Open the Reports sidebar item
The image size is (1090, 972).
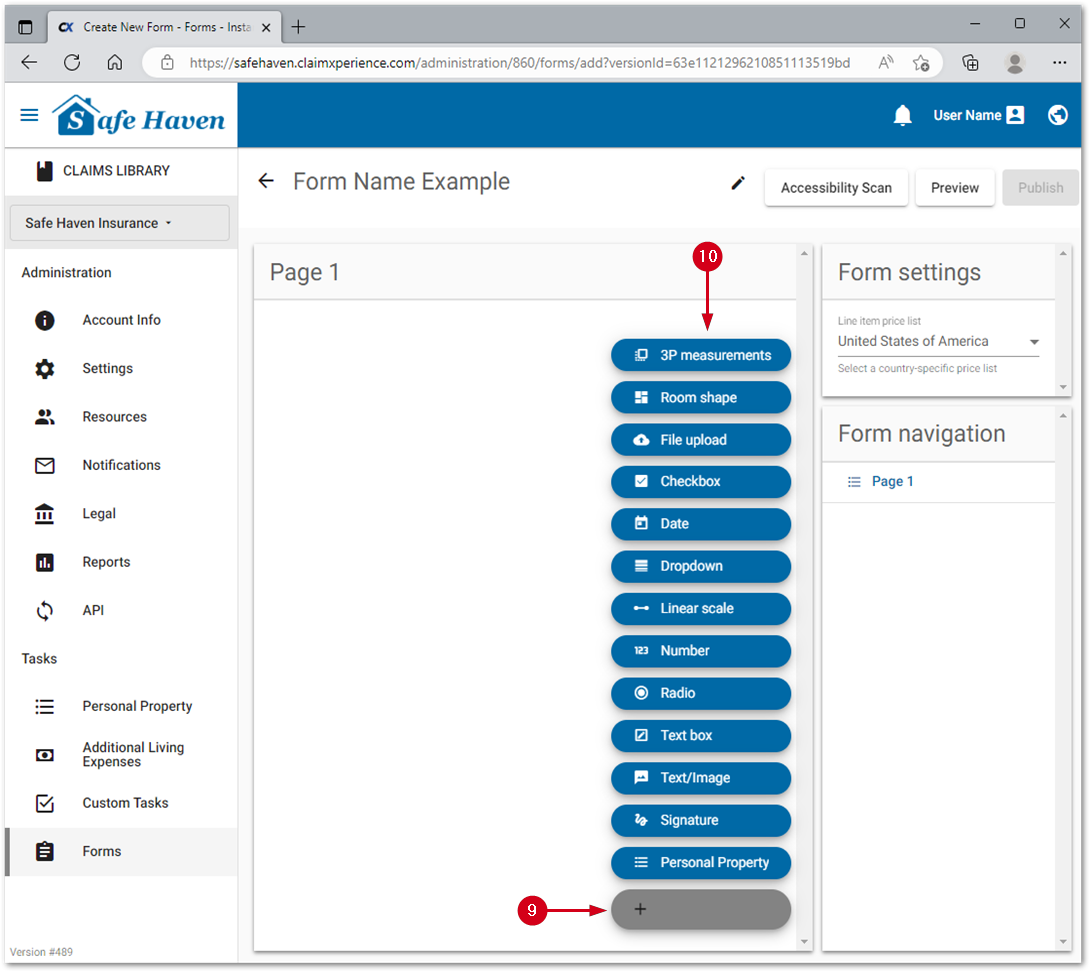pos(106,562)
